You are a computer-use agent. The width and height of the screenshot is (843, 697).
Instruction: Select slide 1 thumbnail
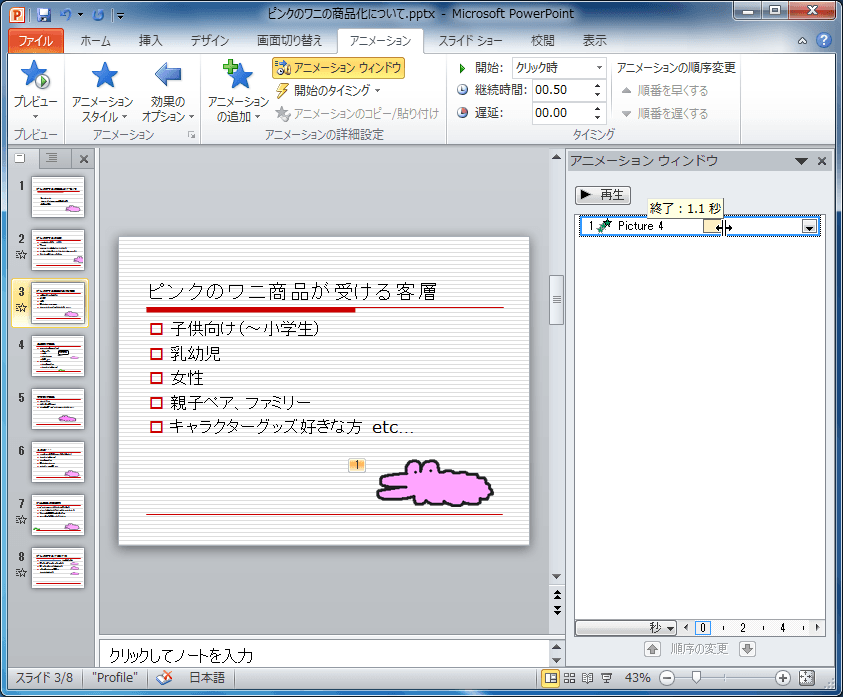point(58,197)
